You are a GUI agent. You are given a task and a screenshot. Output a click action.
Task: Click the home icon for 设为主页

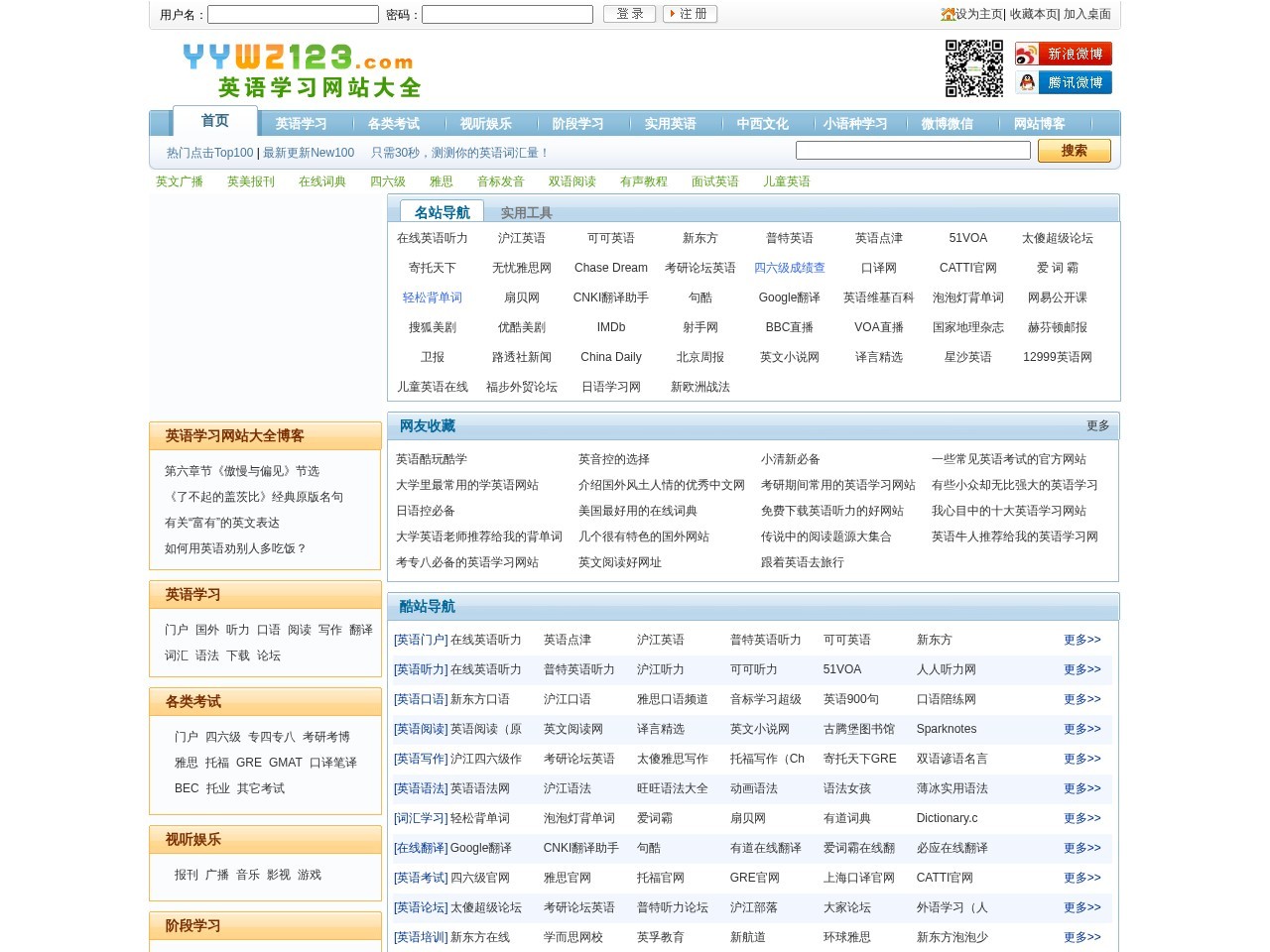[948, 14]
